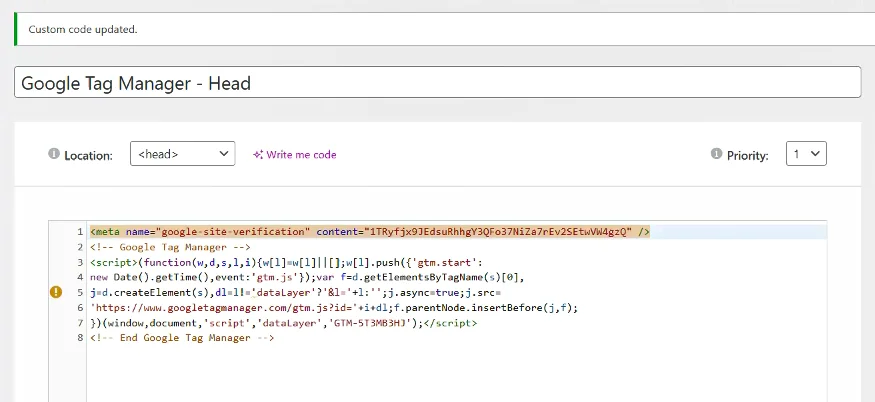Edit the Google Tag Manager - Head title field

click(438, 82)
